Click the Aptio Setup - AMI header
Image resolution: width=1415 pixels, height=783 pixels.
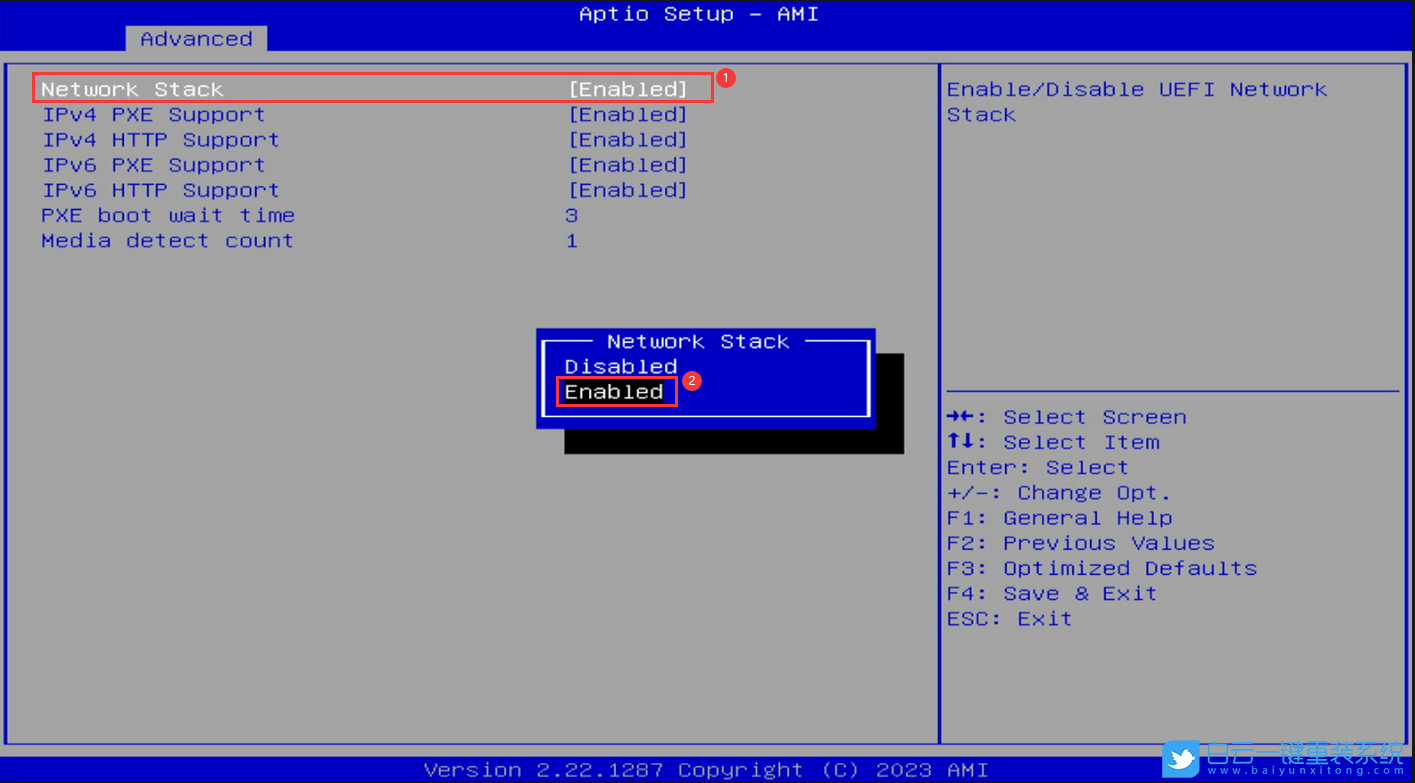(x=698, y=14)
